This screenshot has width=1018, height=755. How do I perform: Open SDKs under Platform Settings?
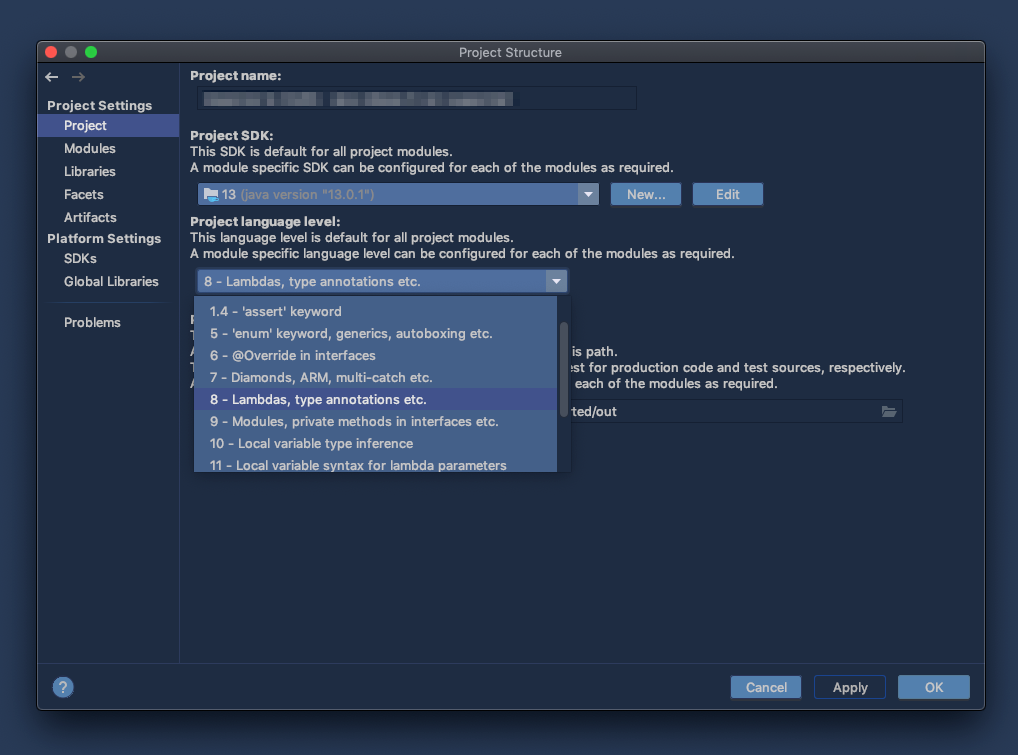pyautogui.click(x=80, y=258)
